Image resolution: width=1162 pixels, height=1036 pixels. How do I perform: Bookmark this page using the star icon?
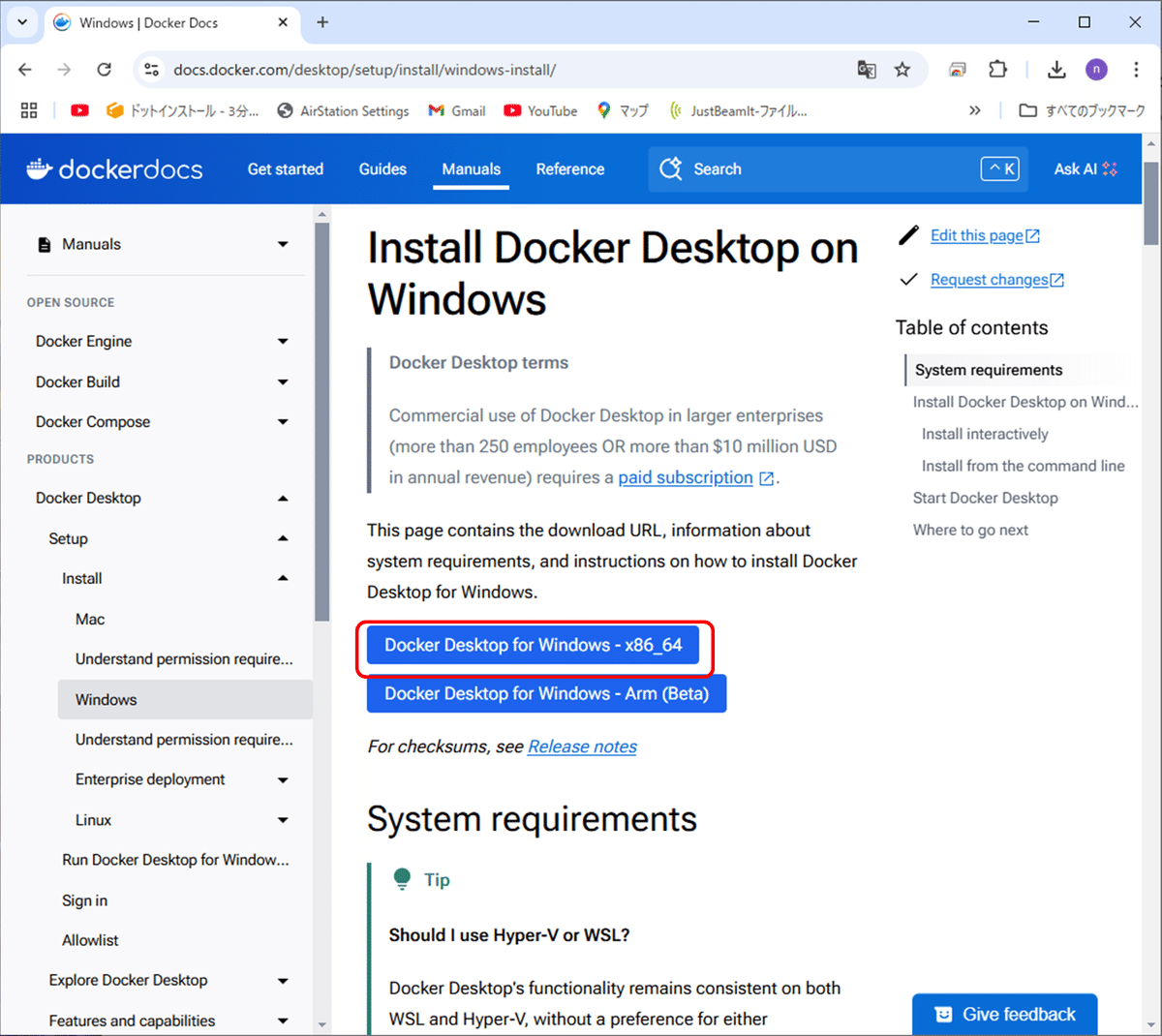tap(902, 70)
